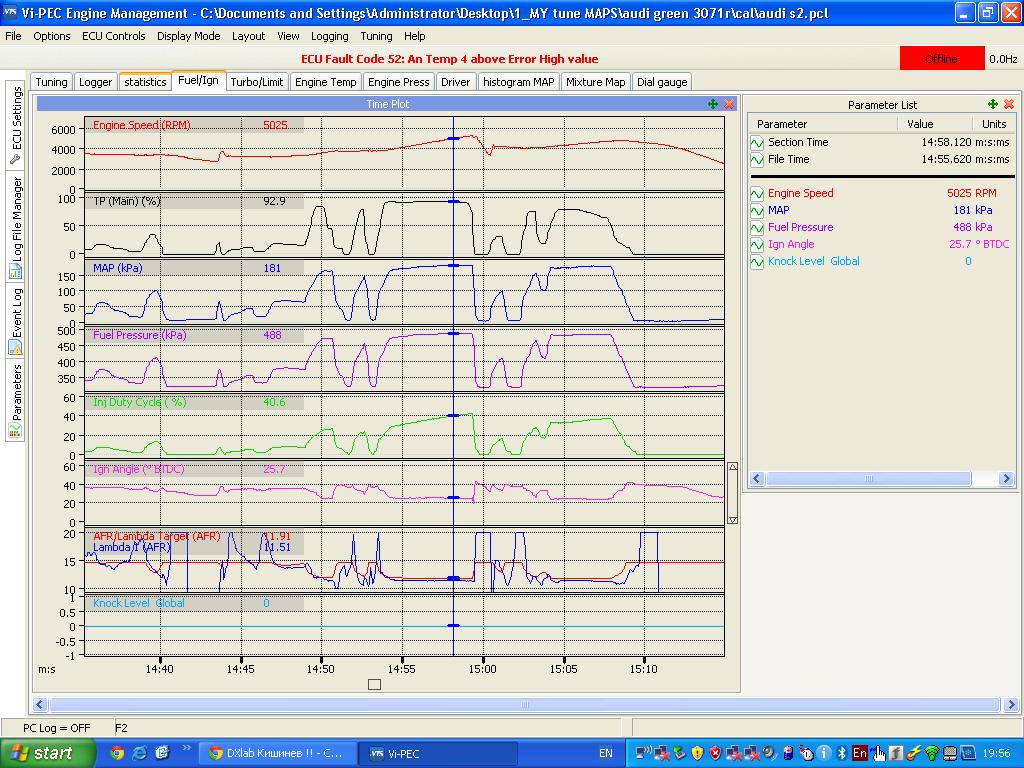1024x768 pixels.
Task: Open the Logging menu
Action: (x=329, y=36)
